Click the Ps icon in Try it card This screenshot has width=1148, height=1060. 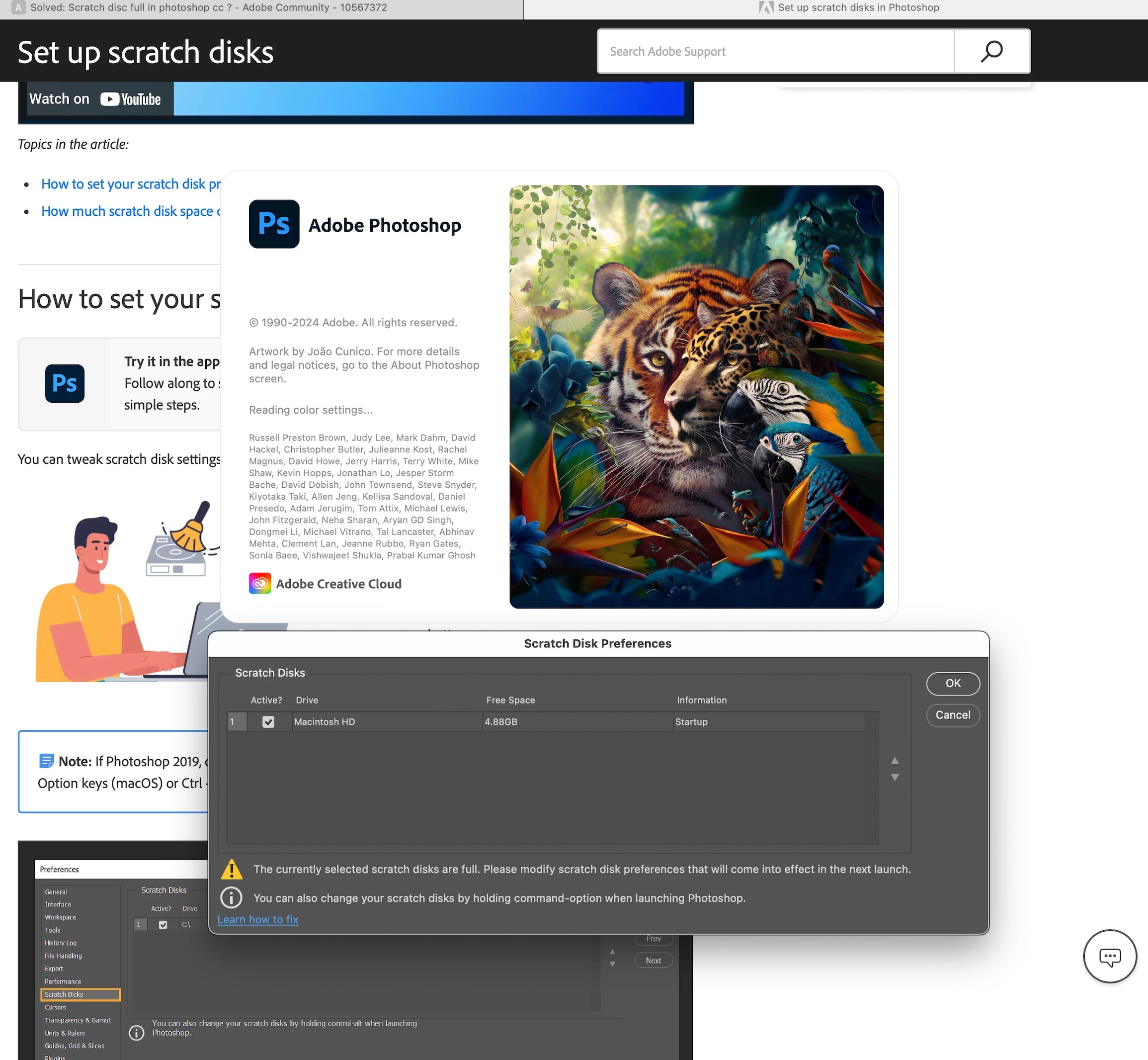click(x=65, y=383)
